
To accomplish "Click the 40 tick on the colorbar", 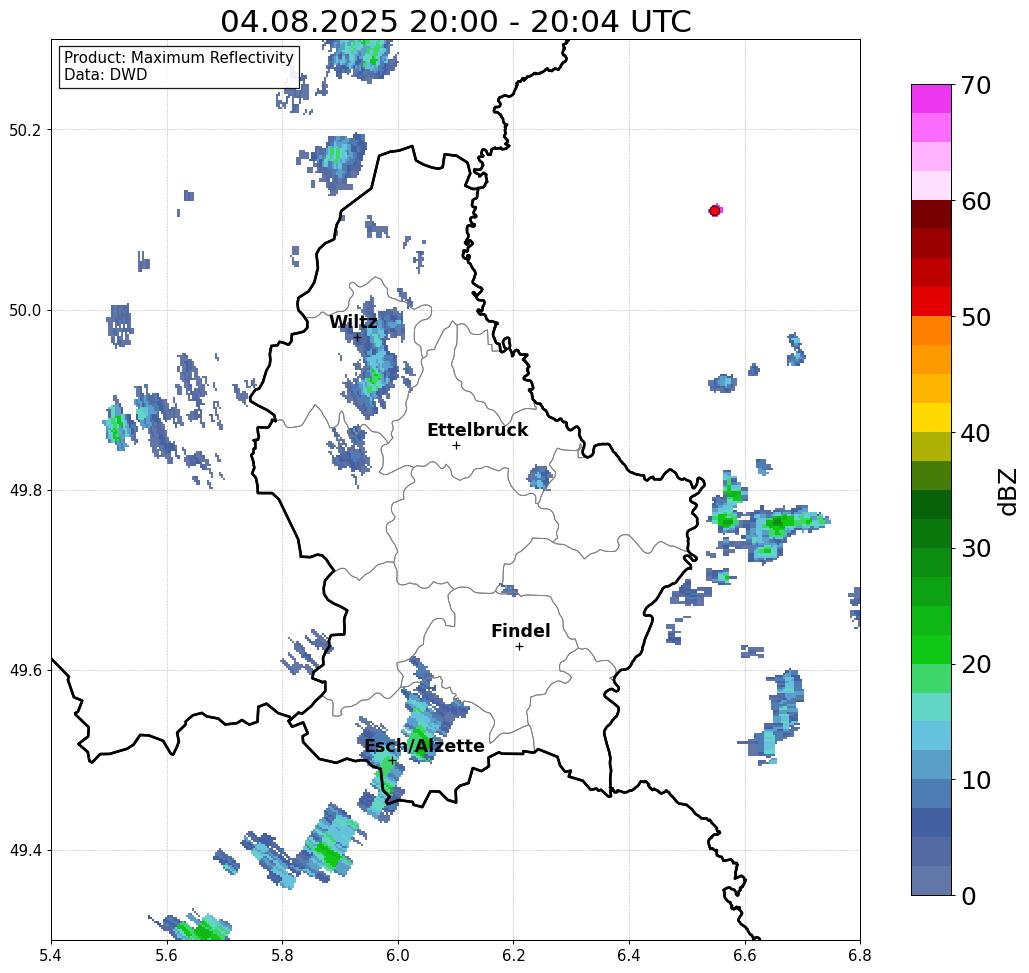I will coord(976,433).
